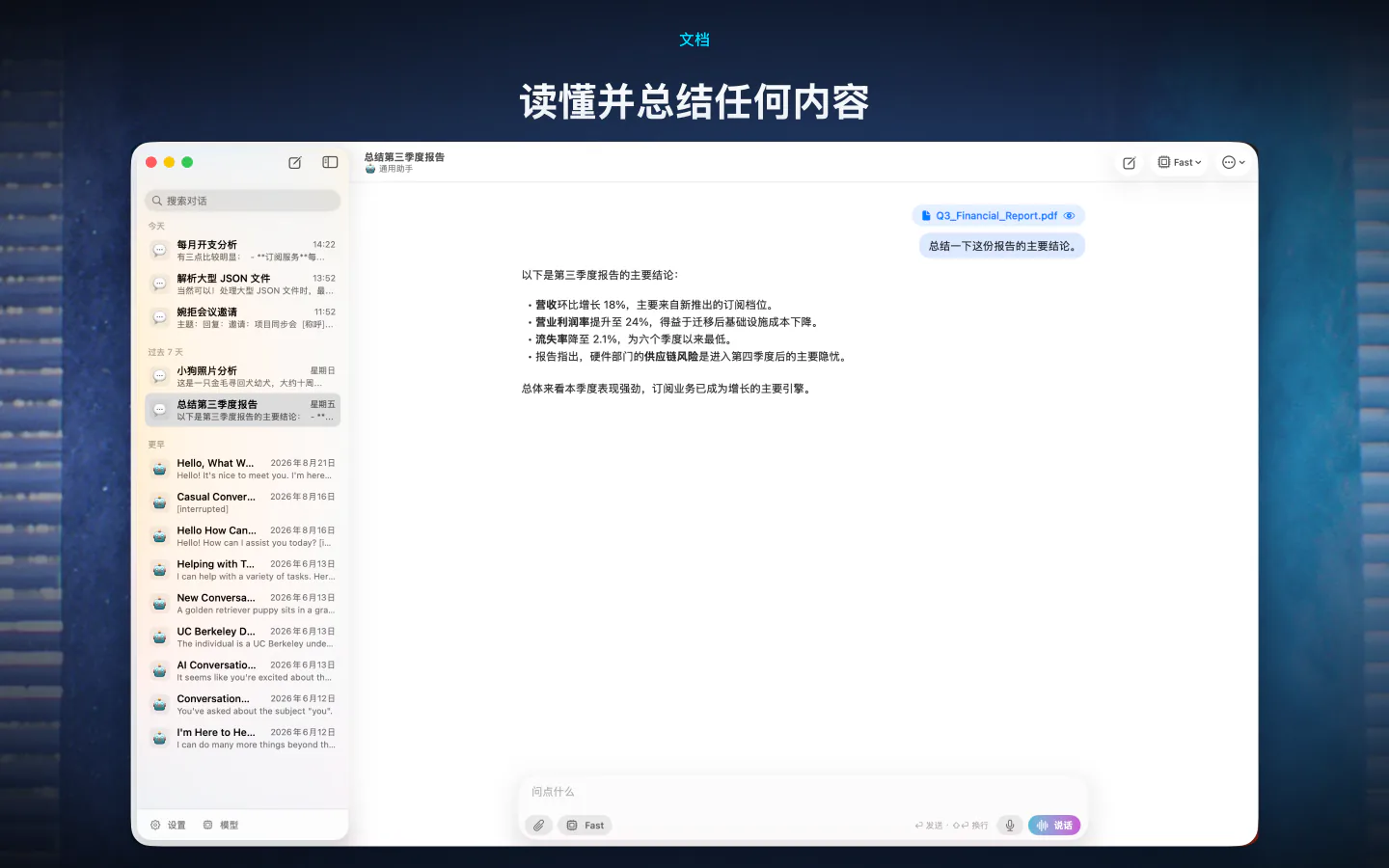
Task: Click the compose icon beside the Fast dropdown
Action: click(x=1129, y=163)
